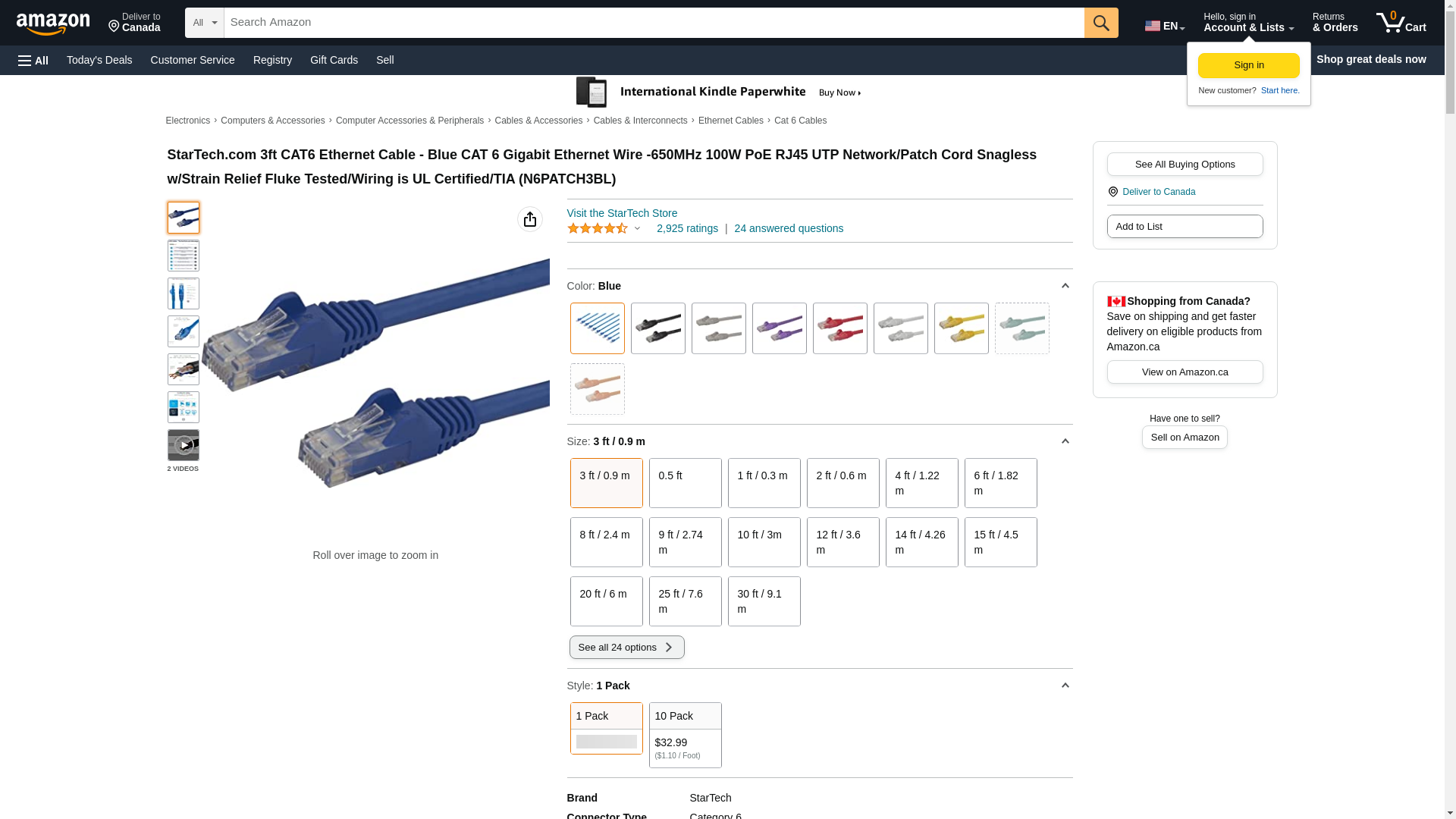1456x819 pixels.
Task: Click the search magnifier button
Action: (x=1101, y=23)
